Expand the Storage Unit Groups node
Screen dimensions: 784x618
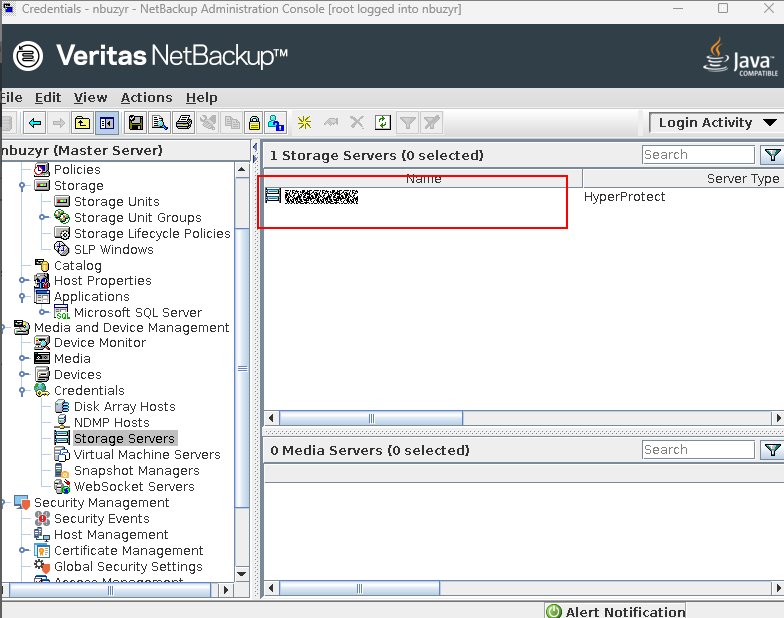[x=44, y=217]
